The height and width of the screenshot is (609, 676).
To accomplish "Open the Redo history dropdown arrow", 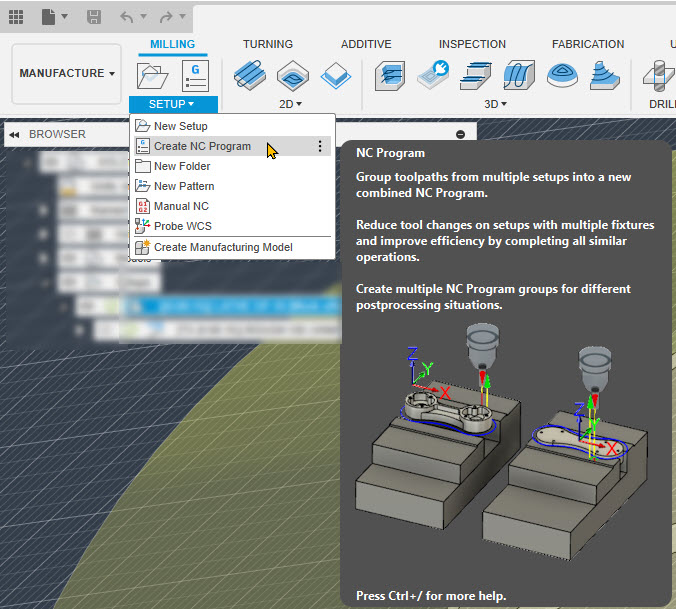I will pos(183,16).
